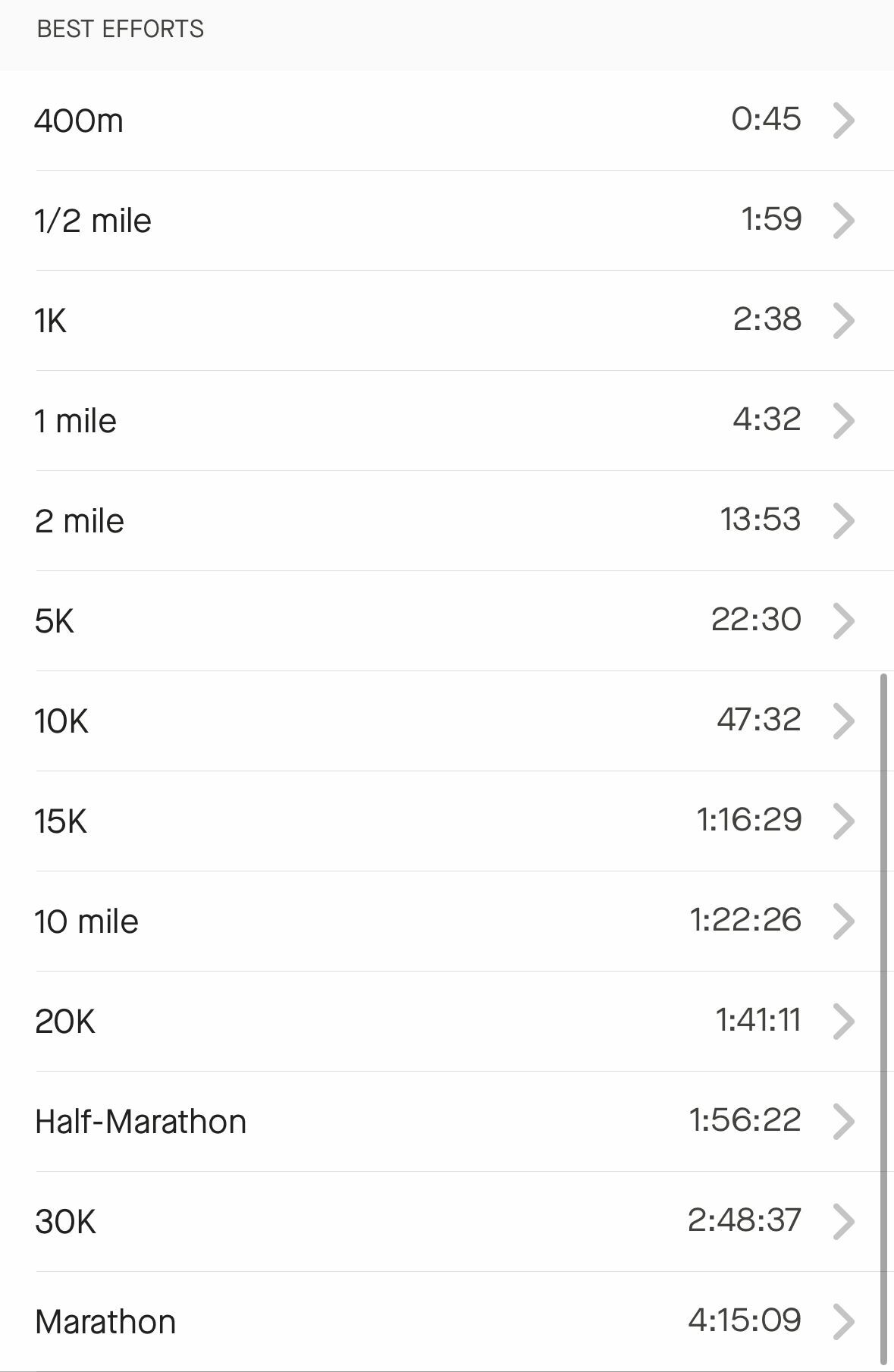Select the 1 mile label

coord(76,421)
